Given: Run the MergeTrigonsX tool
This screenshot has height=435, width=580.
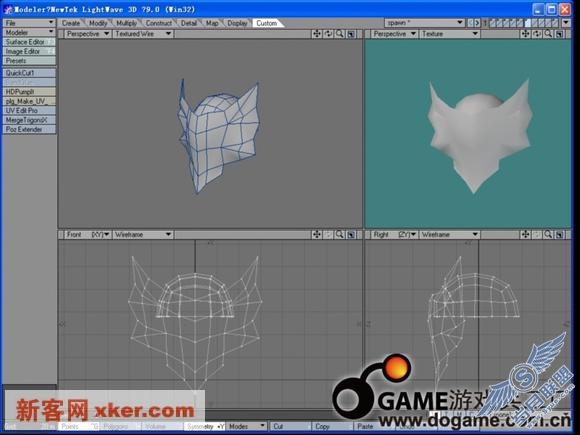Looking at the screenshot, I should tap(29, 120).
